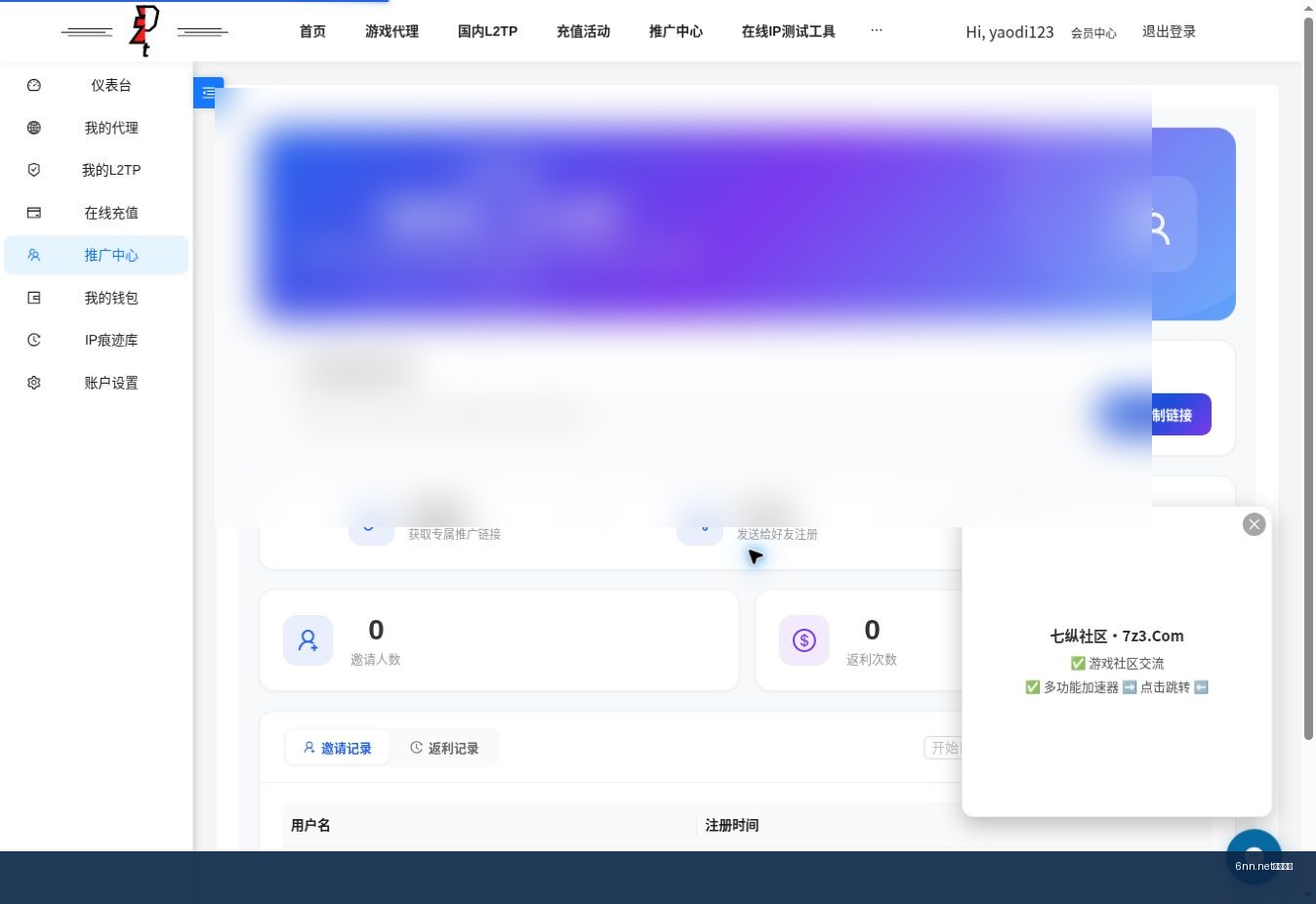Go to 首页 in the top navigation
The image size is (1316, 904).
point(312,31)
